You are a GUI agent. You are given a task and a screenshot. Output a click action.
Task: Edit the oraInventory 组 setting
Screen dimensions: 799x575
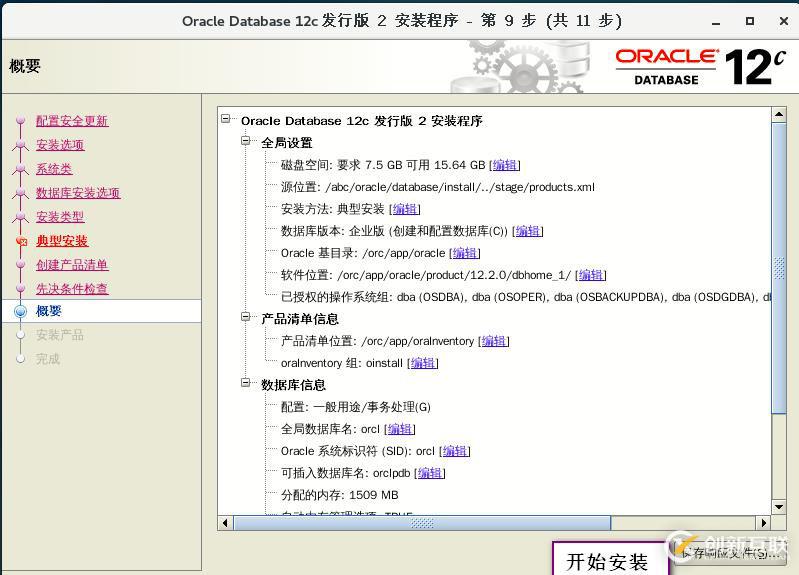(x=423, y=363)
